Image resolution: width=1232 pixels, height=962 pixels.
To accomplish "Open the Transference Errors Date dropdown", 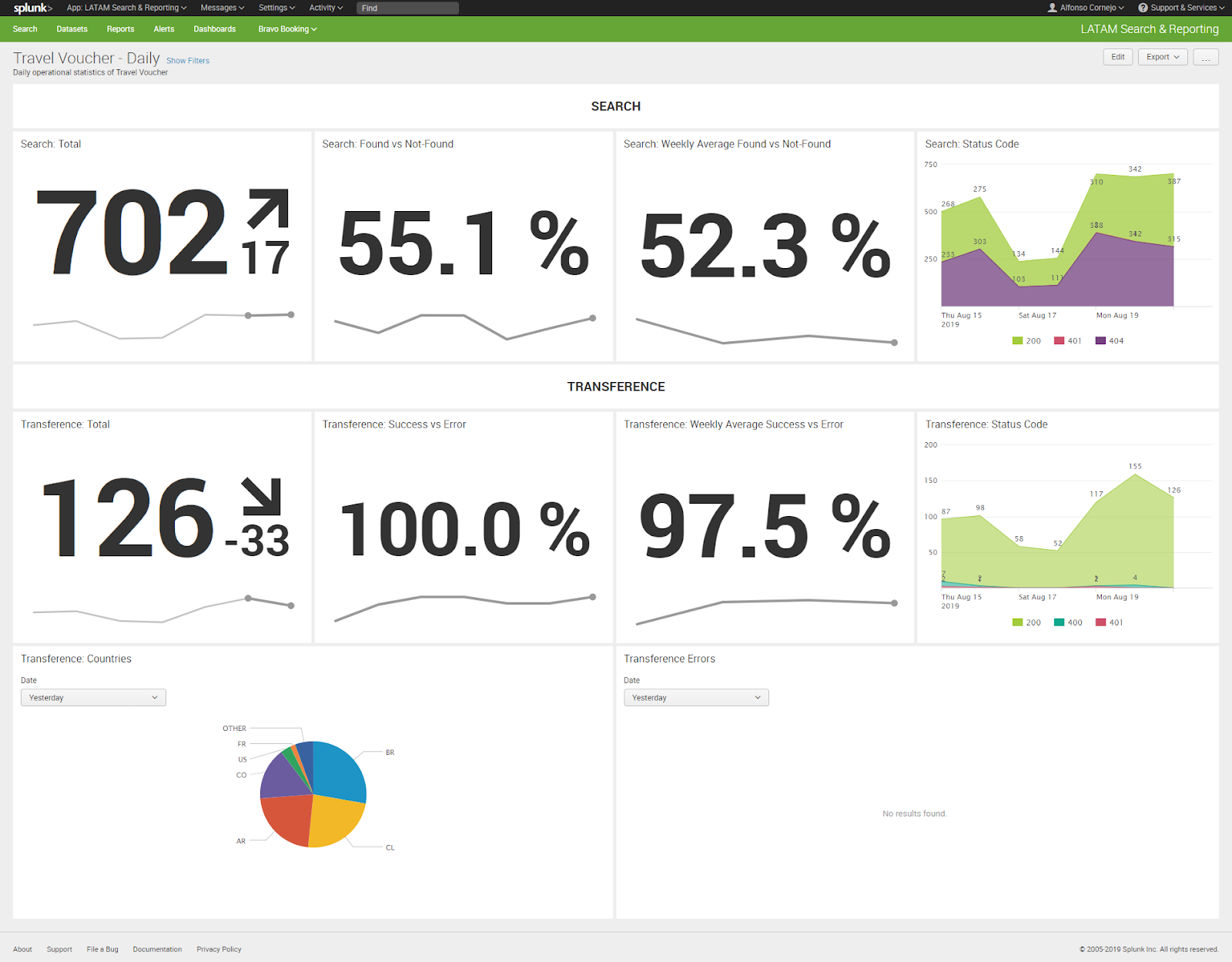I will (696, 698).
